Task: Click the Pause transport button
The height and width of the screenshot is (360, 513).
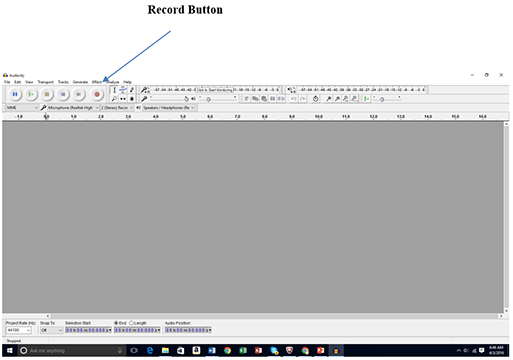Action: coord(15,94)
